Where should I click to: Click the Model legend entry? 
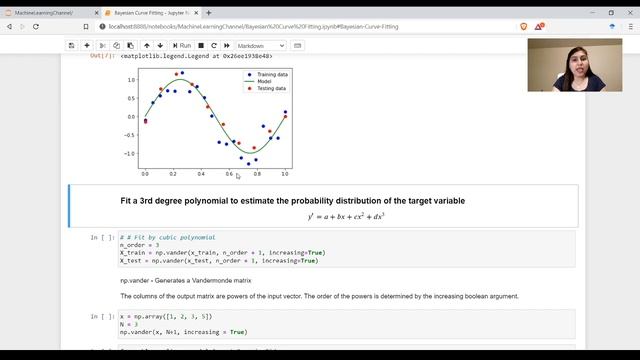click(259, 82)
